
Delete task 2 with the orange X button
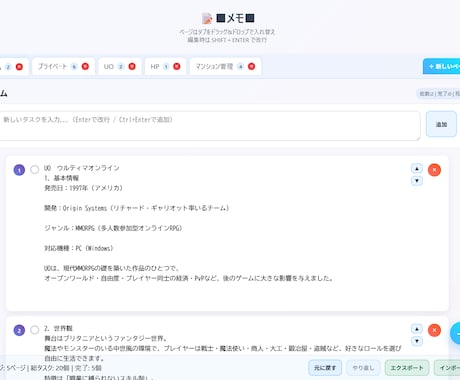[434, 330]
